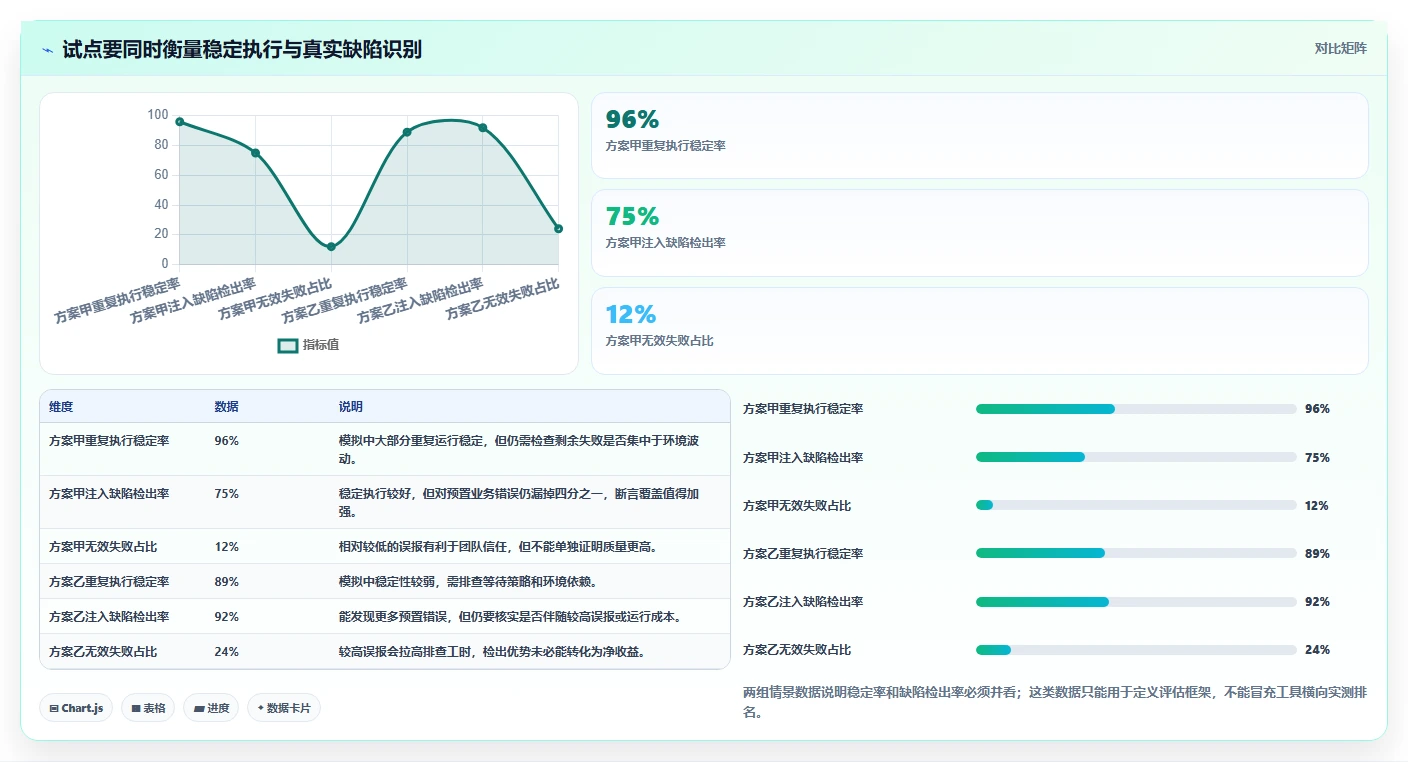Image resolution: width=1408 pixels, height=762 pixels.
Task: Click the 对比矩阵 label in header
Action: coord(1340,48)
